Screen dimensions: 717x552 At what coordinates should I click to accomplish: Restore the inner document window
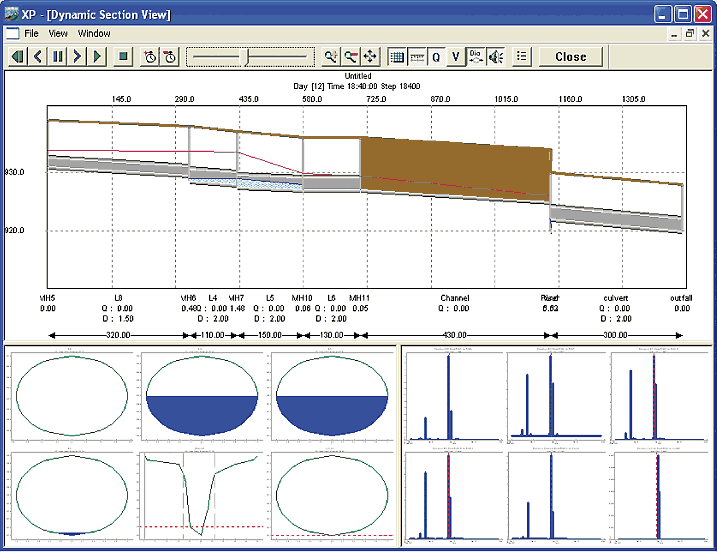point(690,33)
